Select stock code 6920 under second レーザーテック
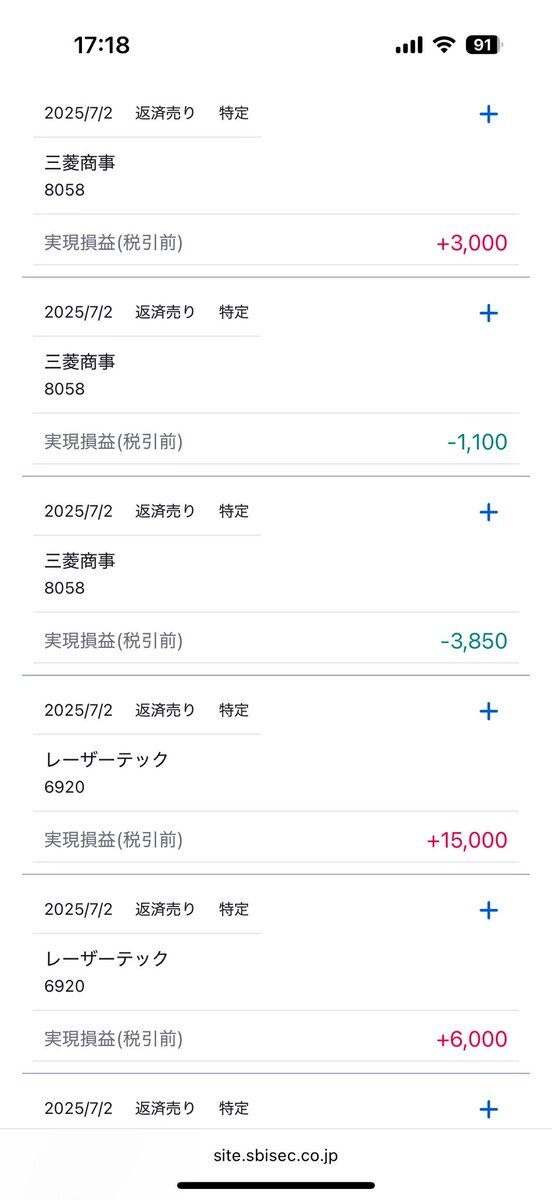 point(65,986)
